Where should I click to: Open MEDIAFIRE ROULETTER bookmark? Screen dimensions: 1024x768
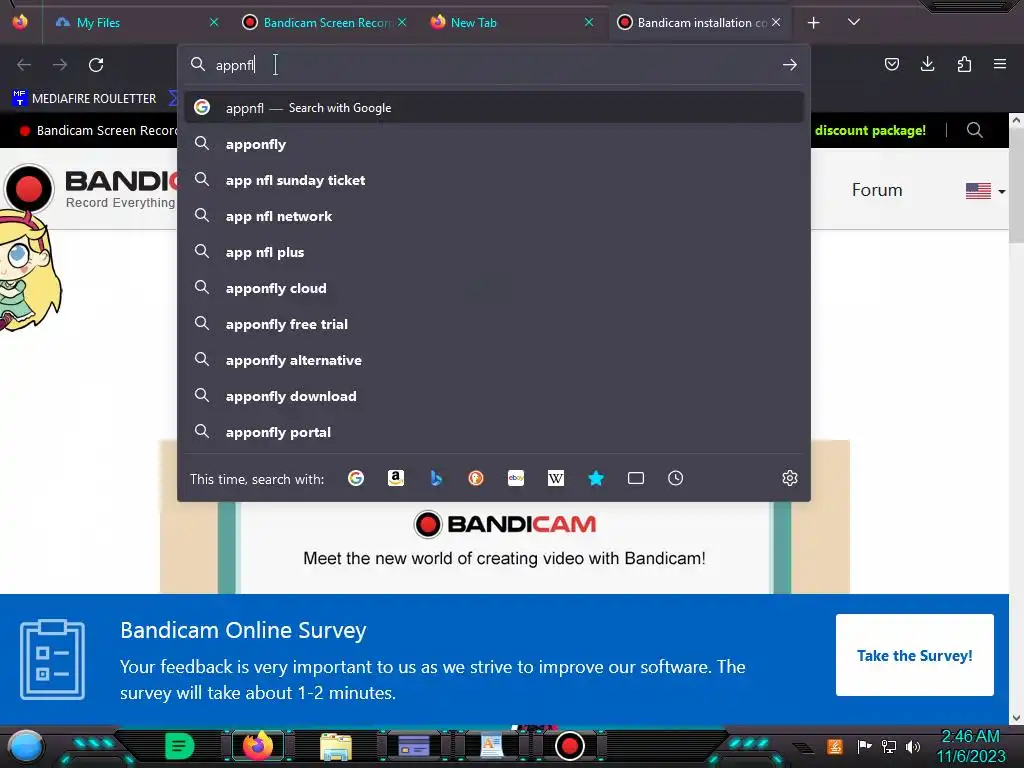84,99
